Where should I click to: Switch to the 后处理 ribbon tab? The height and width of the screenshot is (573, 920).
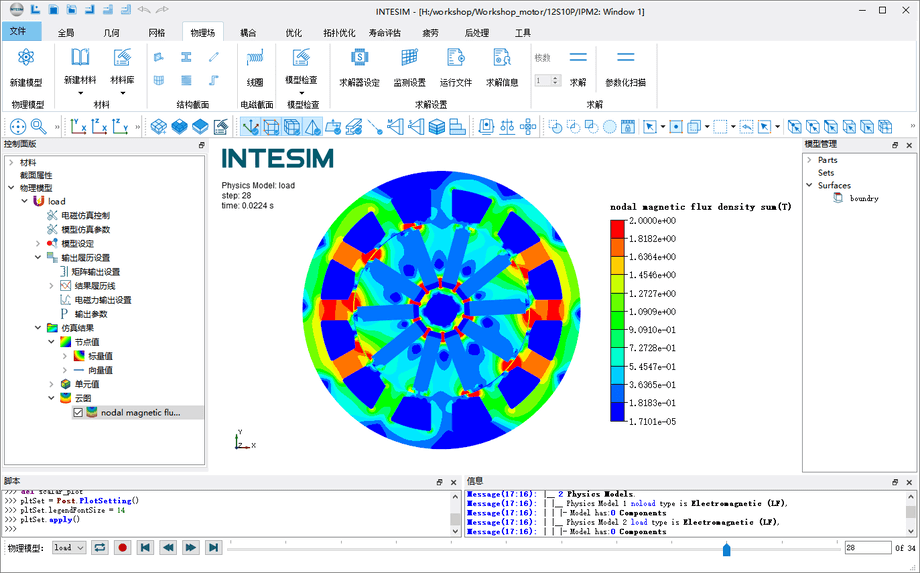click(x=477, y=32)
